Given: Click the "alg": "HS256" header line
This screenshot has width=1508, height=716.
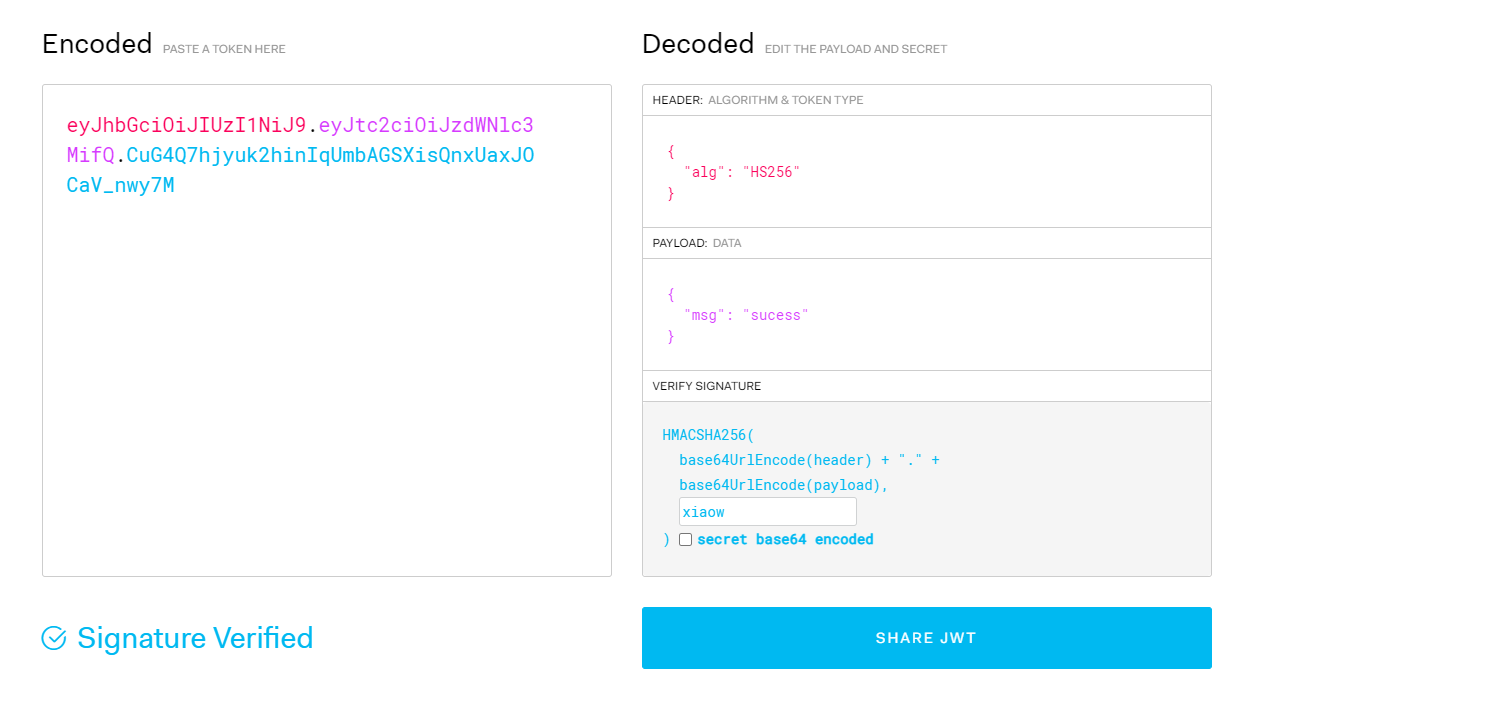Looking at the screenshot, I should pos(742,172).
